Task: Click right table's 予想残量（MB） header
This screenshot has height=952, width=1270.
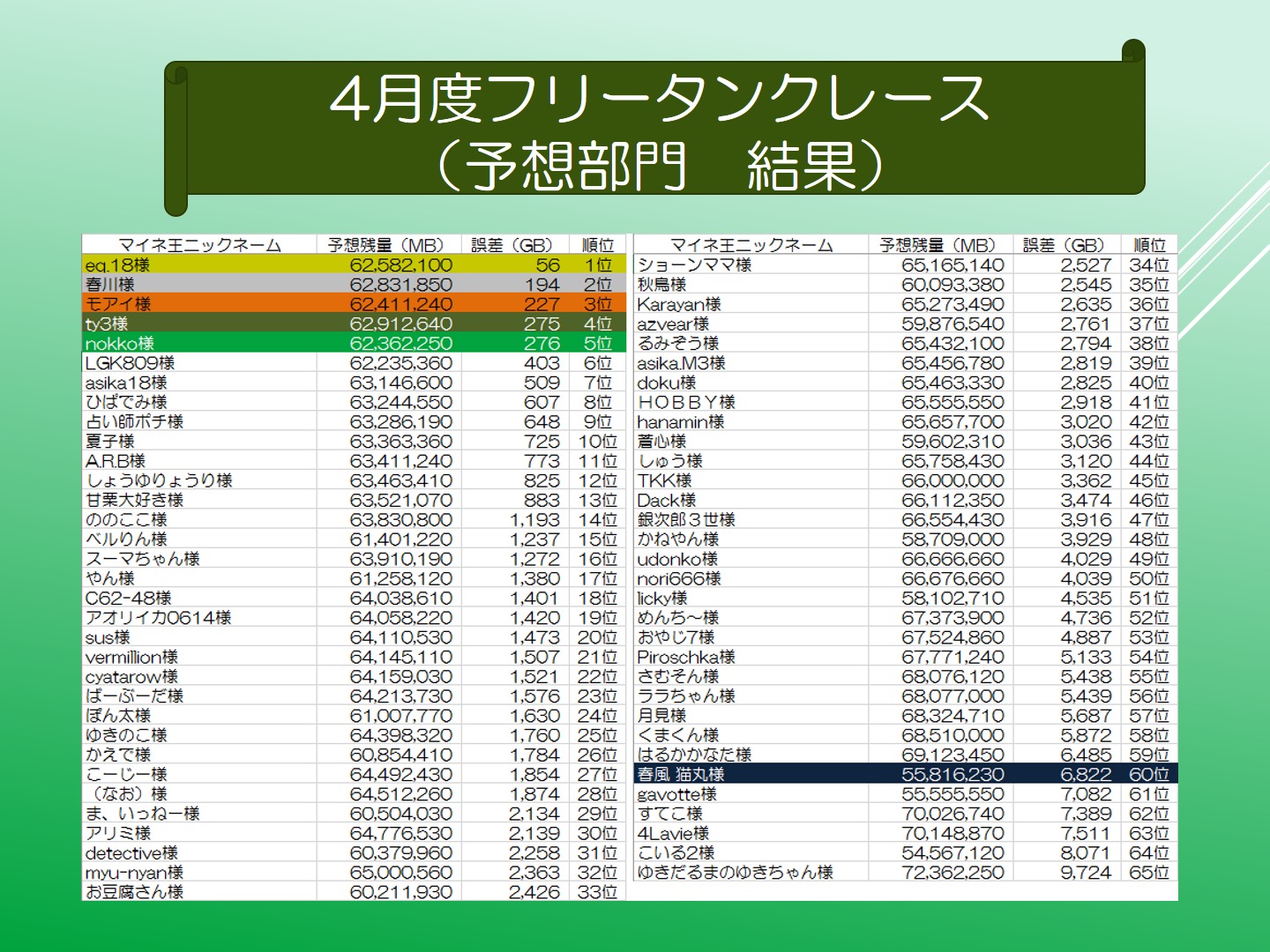Action: pyautogui.click(x=940, y=245)
